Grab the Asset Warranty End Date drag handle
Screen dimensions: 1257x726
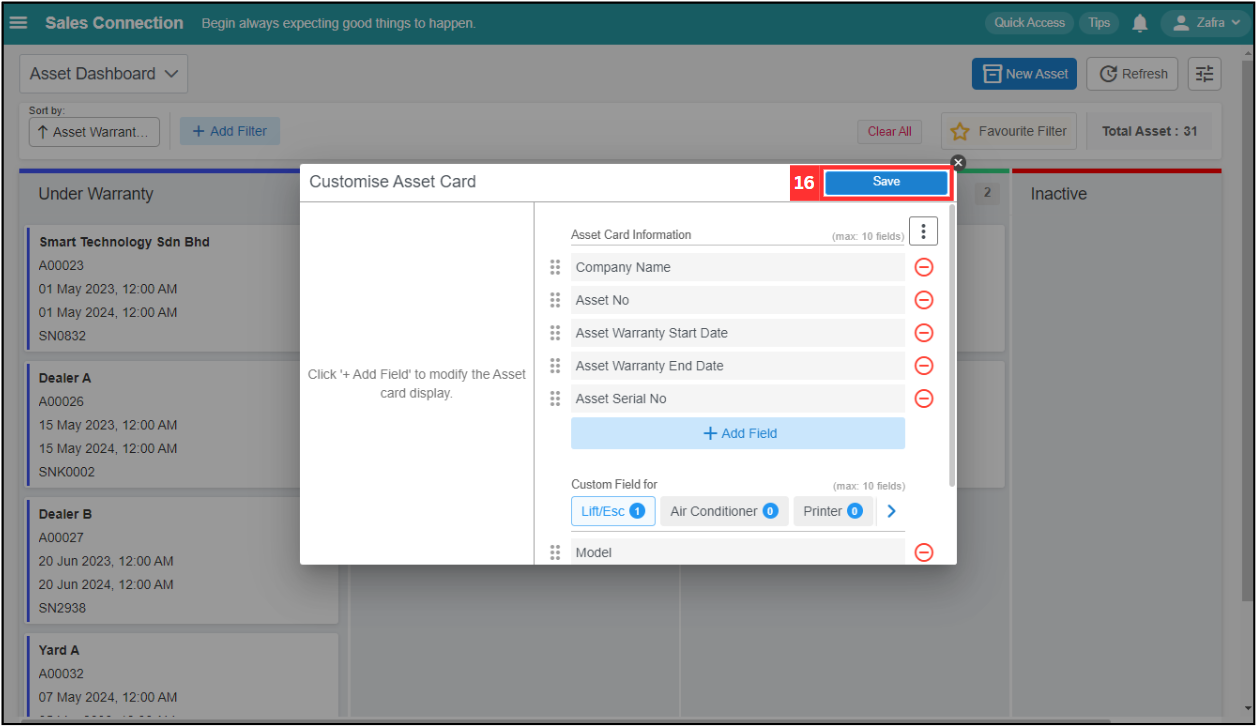[x=555, y=366]
